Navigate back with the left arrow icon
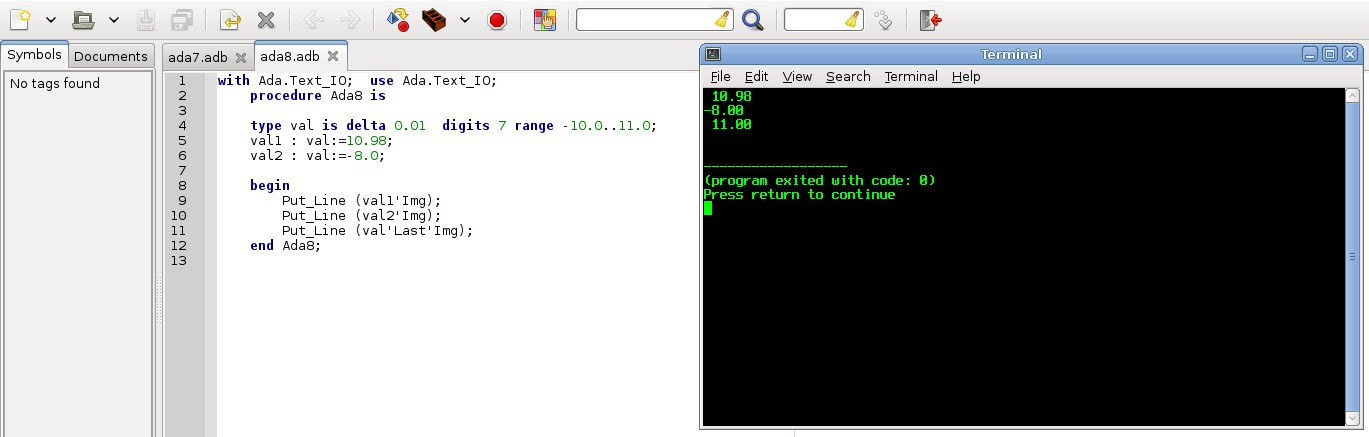The height and width of the screenshot is (437, 1369). 313,19
